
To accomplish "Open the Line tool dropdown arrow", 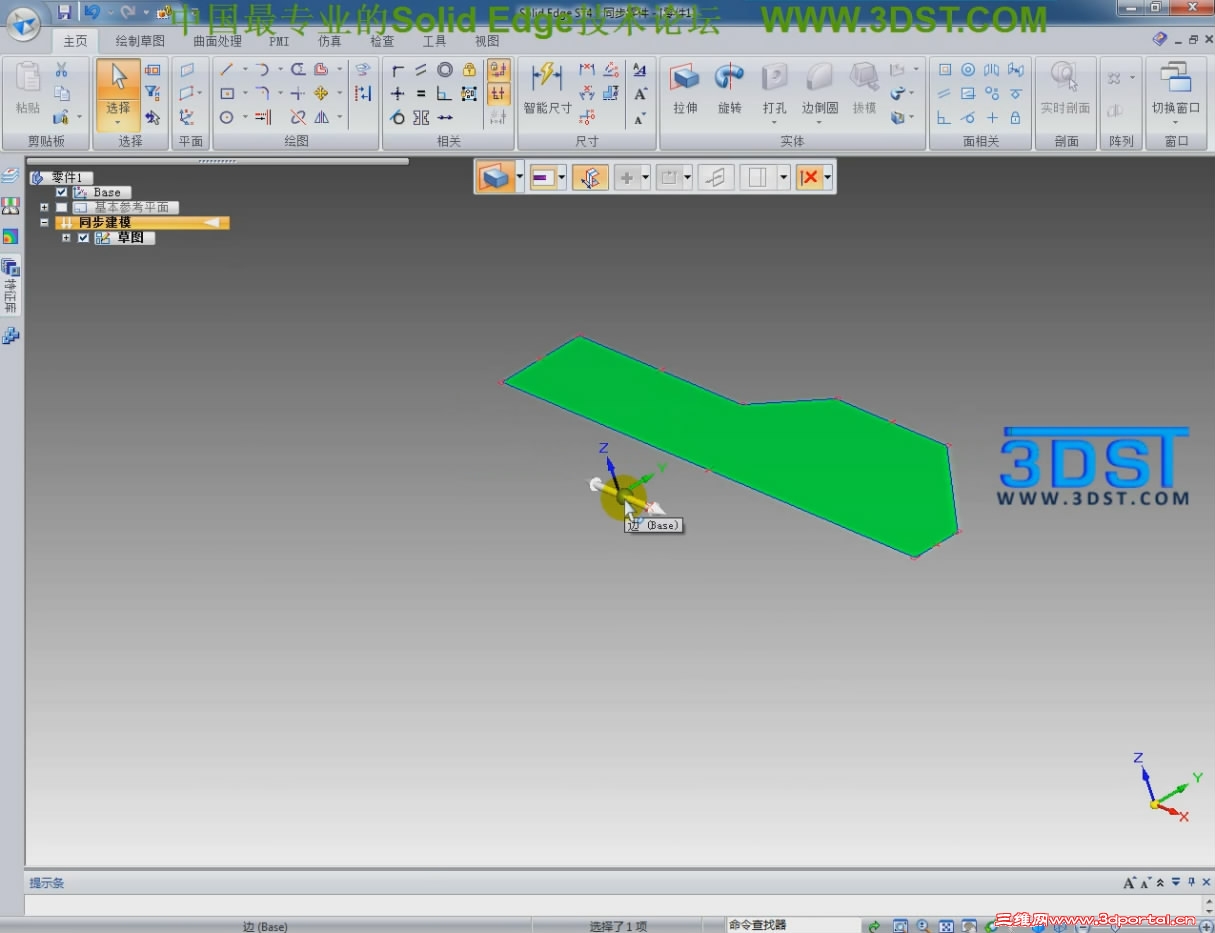I will [245, 70].
